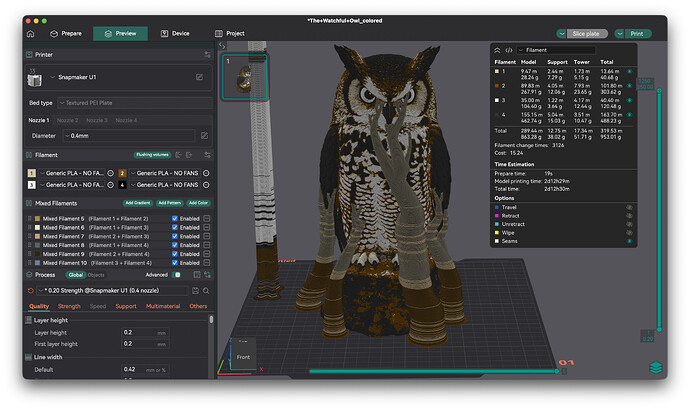This screenshot has height=409, width=690.
Task: Open printer settings options icon
Action: 207,55
